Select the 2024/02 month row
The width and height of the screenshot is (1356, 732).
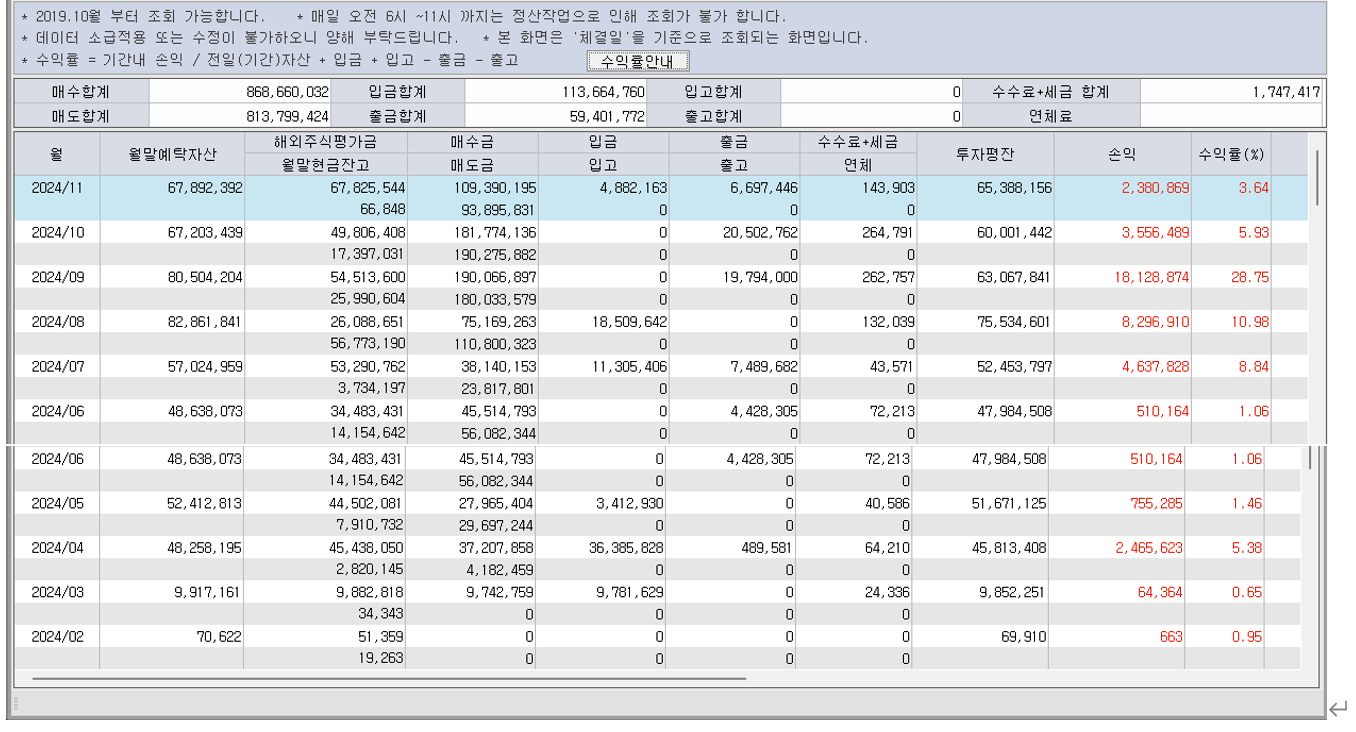click(56, 637)
